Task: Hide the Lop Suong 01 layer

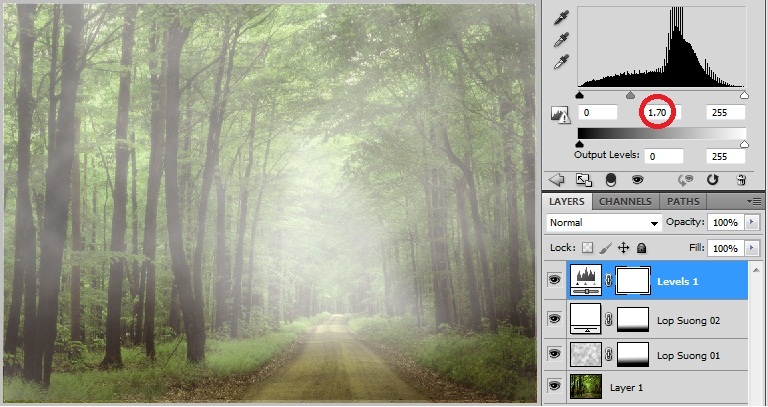Action: tap(554, 354)
